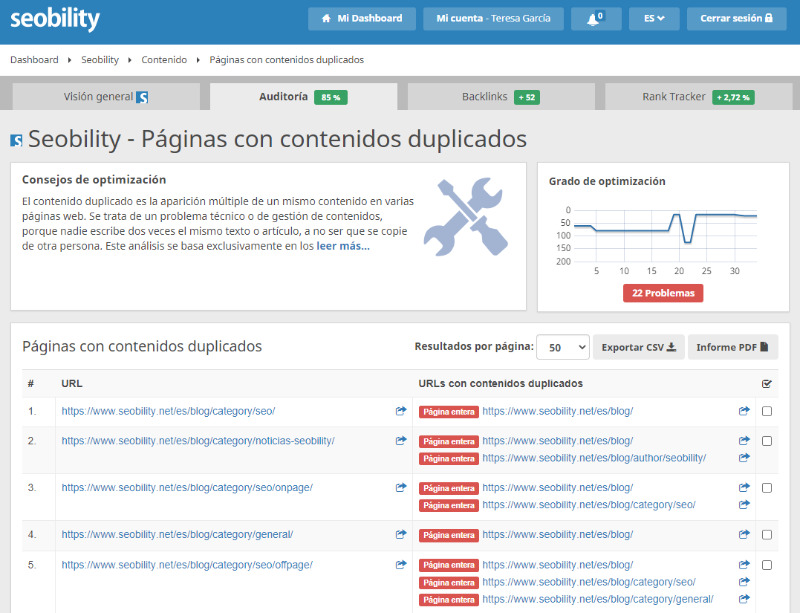Click the + 2,72 % Rank Tracker badge

[x=733, y=97]
